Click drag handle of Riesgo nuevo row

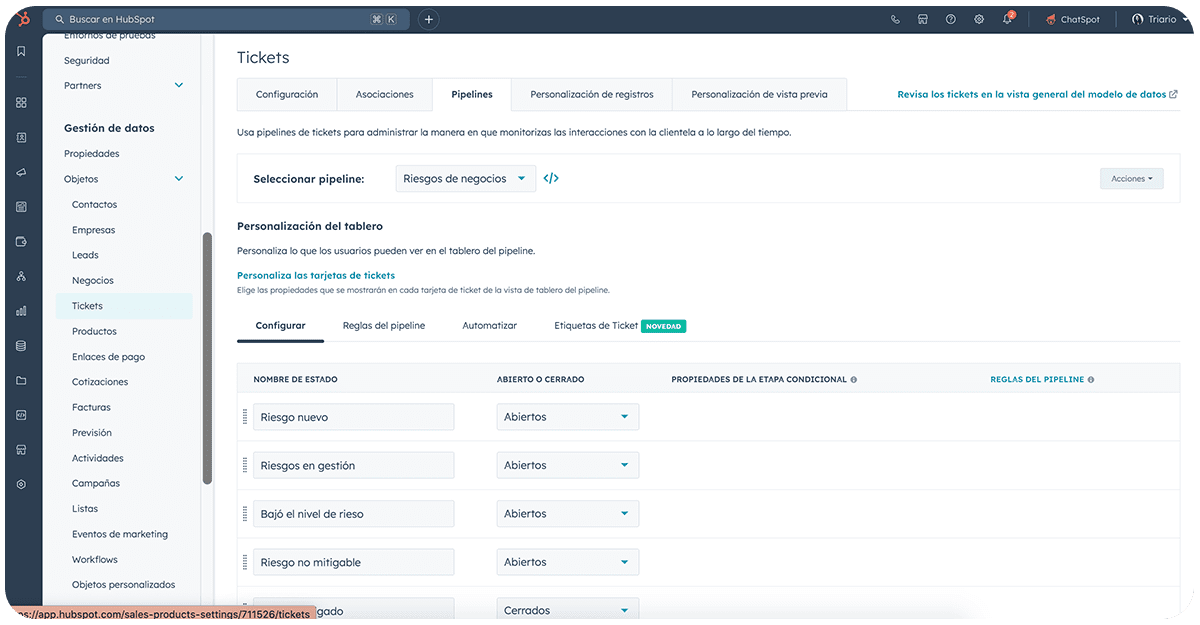coord(245,417)
